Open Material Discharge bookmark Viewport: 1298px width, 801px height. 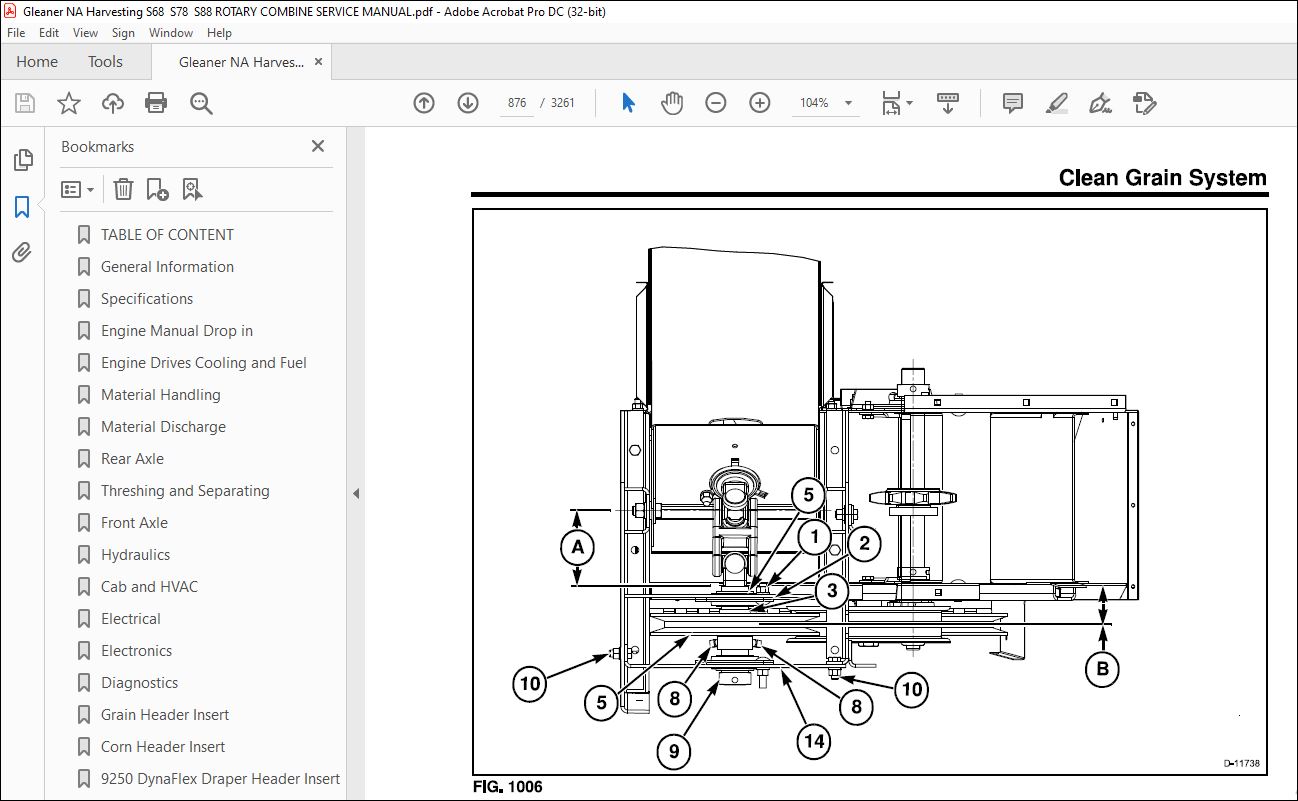point(163,427)
